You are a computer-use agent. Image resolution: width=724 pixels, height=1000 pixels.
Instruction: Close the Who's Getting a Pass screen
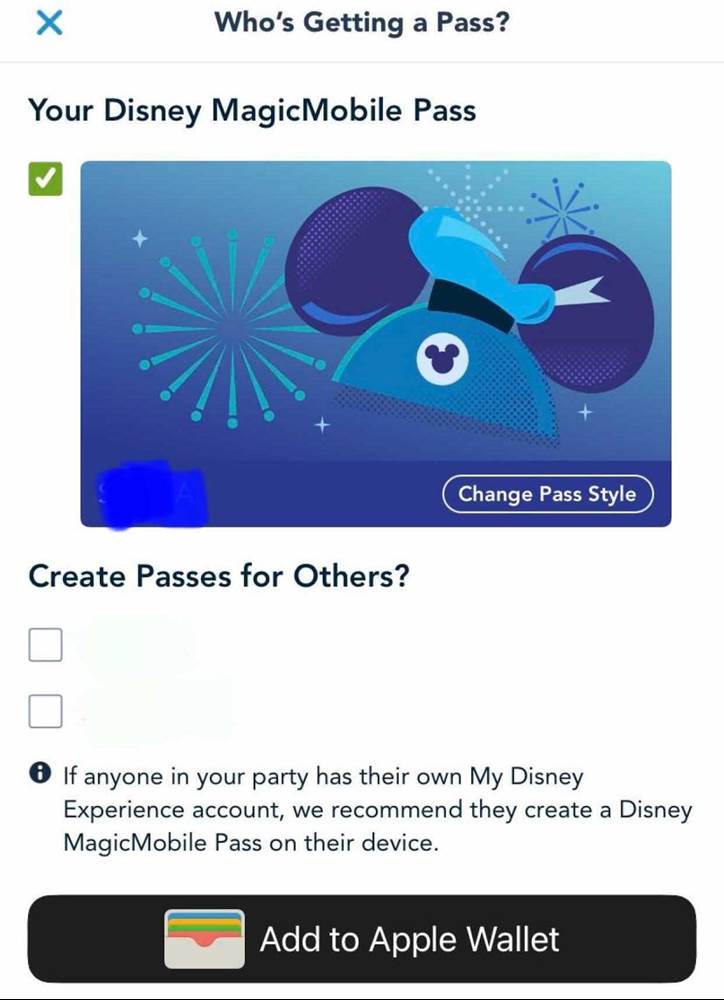pos(49,23)
